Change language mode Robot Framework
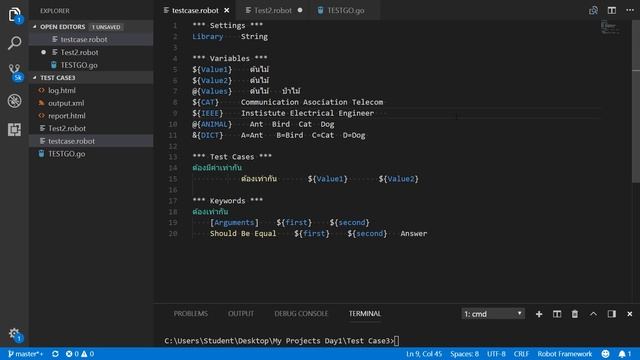Viewport: 640px width, 360px height. pos(564,354)
